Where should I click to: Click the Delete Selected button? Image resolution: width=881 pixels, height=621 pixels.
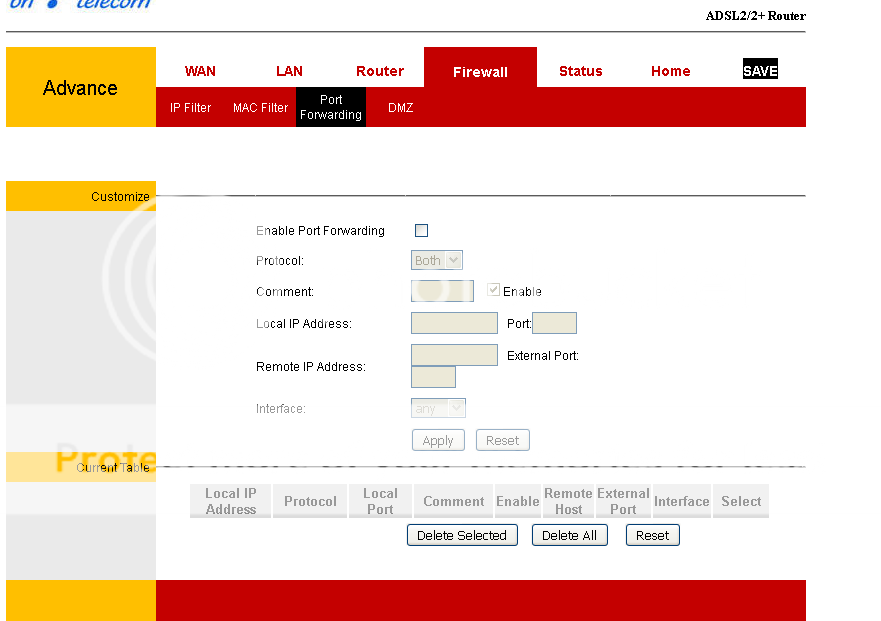pos(462,535)
